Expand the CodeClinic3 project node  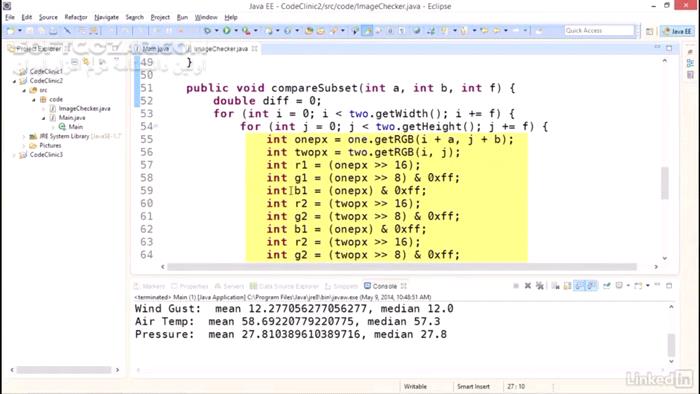[x=14, y=155]
